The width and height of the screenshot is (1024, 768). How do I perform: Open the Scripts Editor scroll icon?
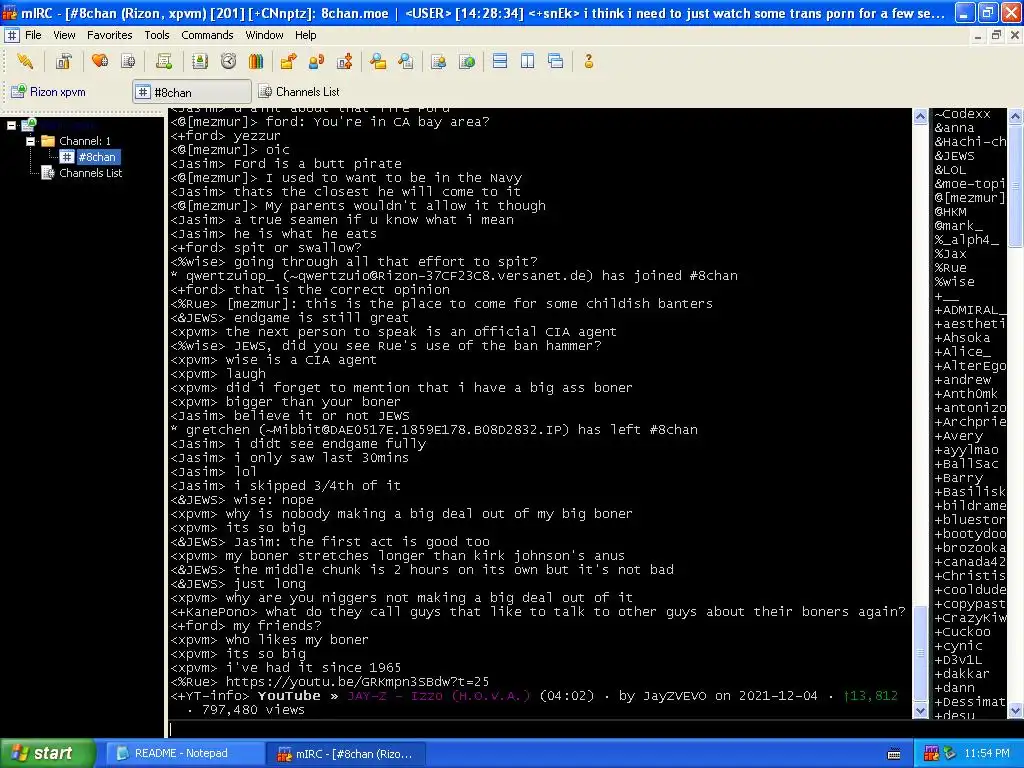point(164,61)
